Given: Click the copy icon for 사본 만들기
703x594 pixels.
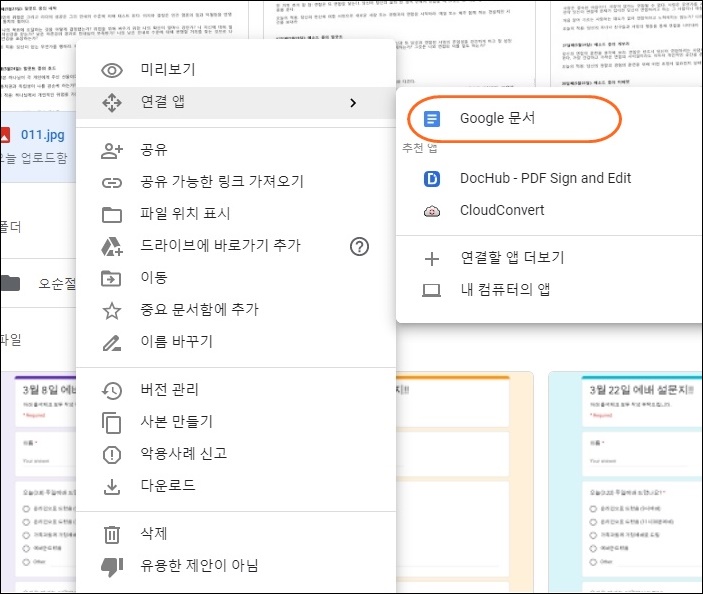Looking at the screenshot, I should click(x=112, y=423).
